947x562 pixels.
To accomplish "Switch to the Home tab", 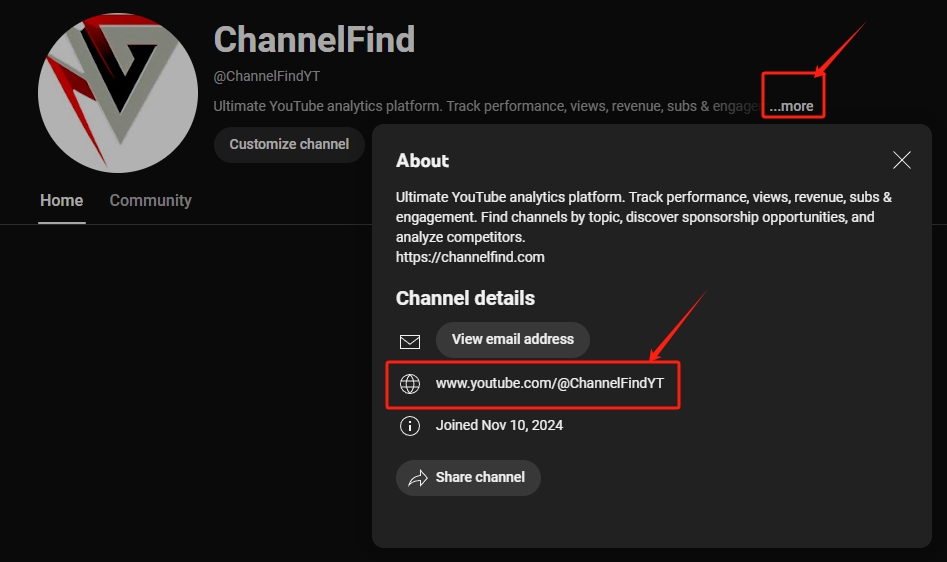I will coord(61,200).
